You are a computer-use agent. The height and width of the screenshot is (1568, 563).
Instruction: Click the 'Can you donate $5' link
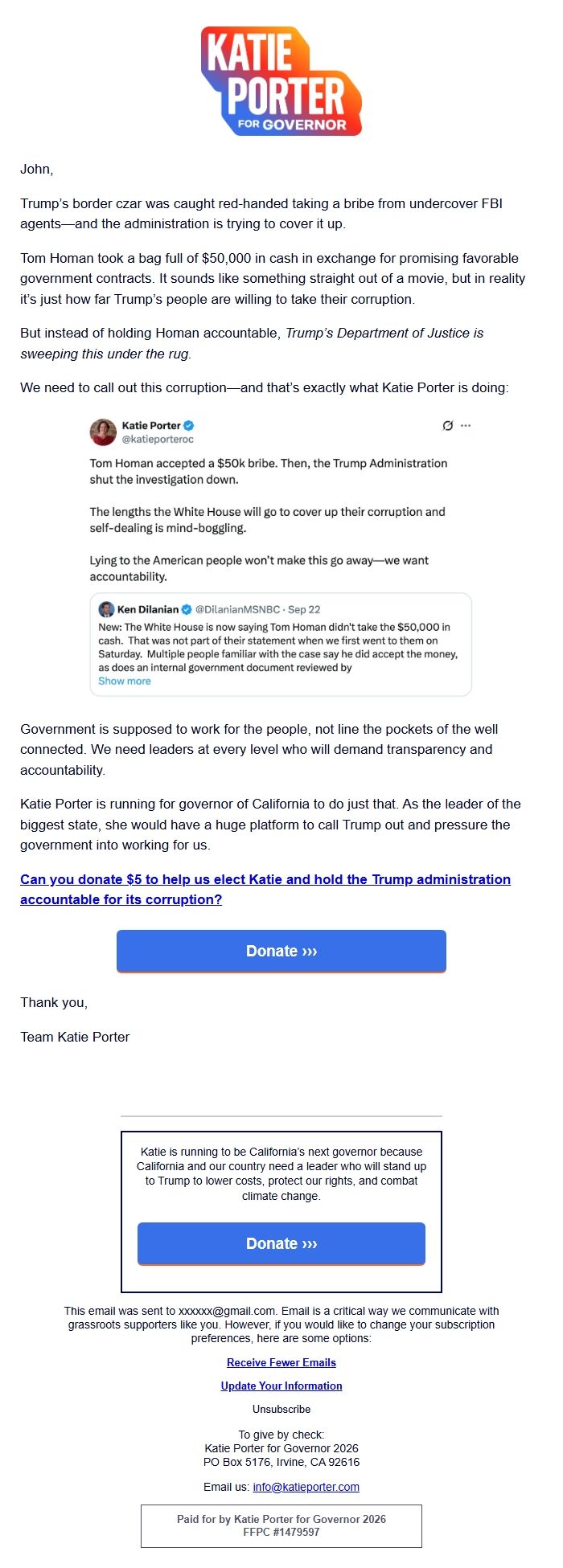pyautogui.click(x=265, y=889)
